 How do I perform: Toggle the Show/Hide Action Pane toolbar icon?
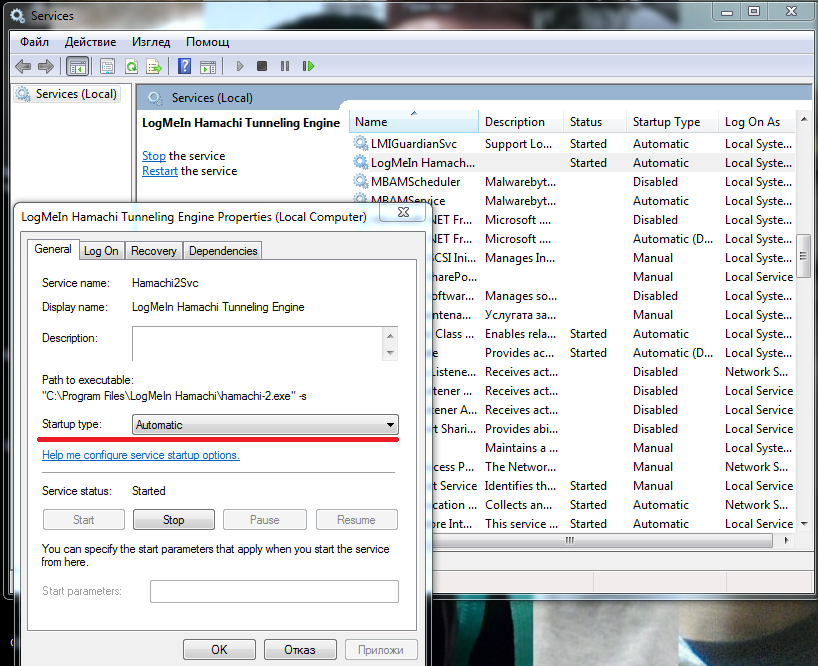[208, 66]
